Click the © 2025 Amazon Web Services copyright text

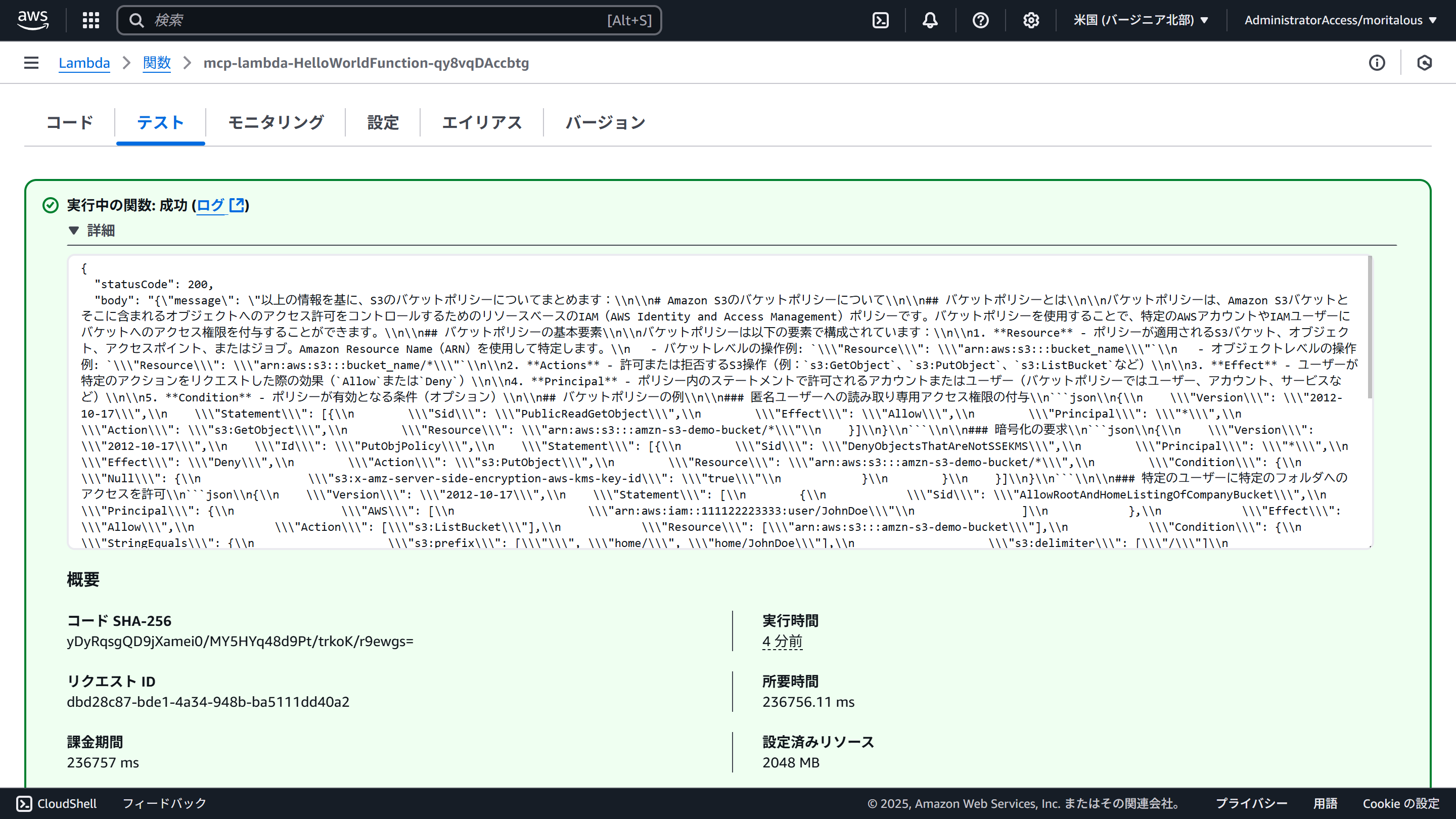coord(1025,803)
